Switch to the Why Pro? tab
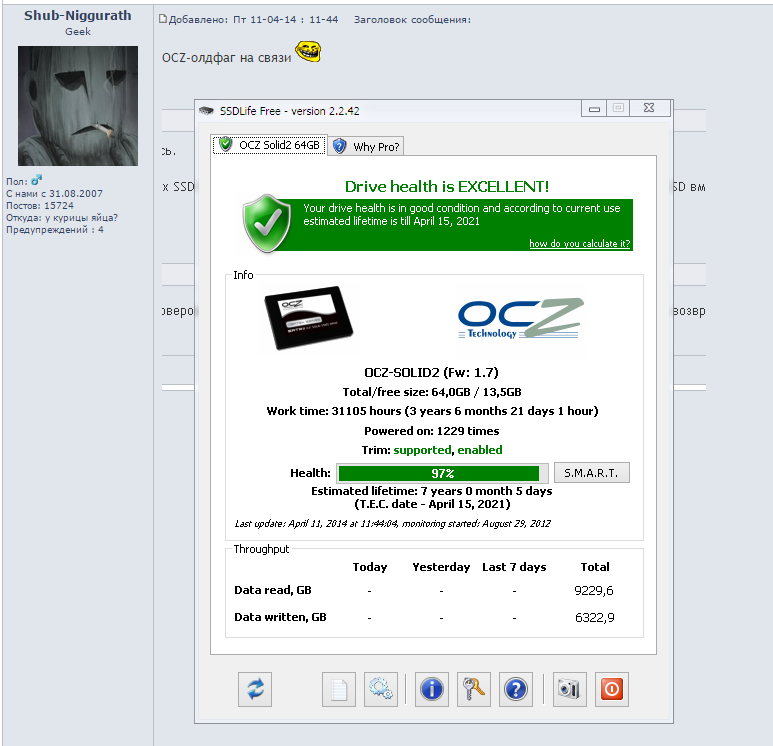Screen dimensions: 773x746 click(366, 146)
